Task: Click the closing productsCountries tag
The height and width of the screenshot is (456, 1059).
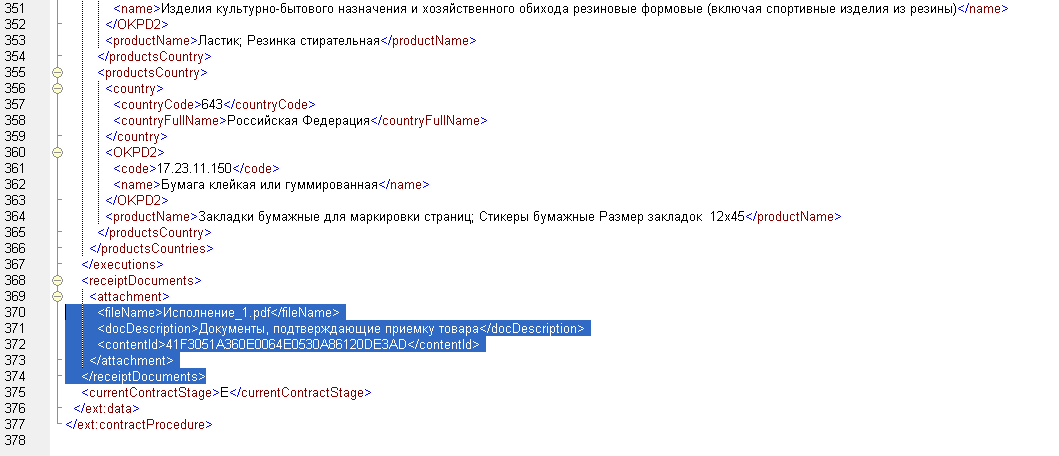Action: pyautogui.click(x=152, y=249)
